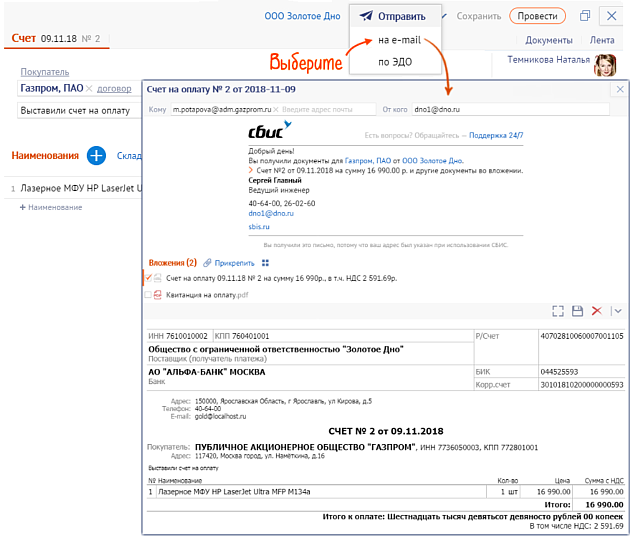Open the ООО Золотое Дно link in the letter
The width and height of the screenshot is (630, 537).
(x=433, y=161)
